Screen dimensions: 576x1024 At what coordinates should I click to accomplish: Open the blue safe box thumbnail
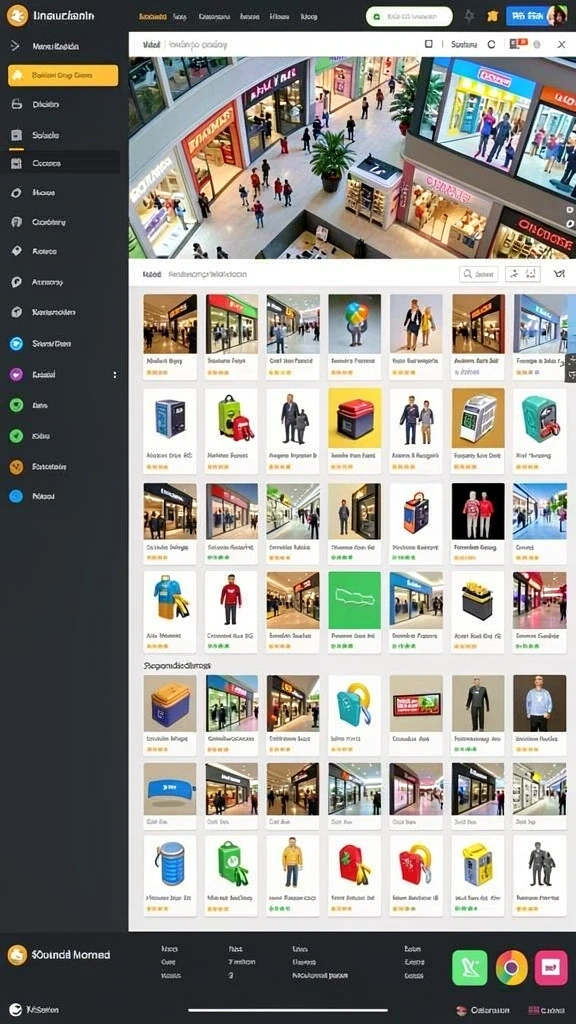170,419
